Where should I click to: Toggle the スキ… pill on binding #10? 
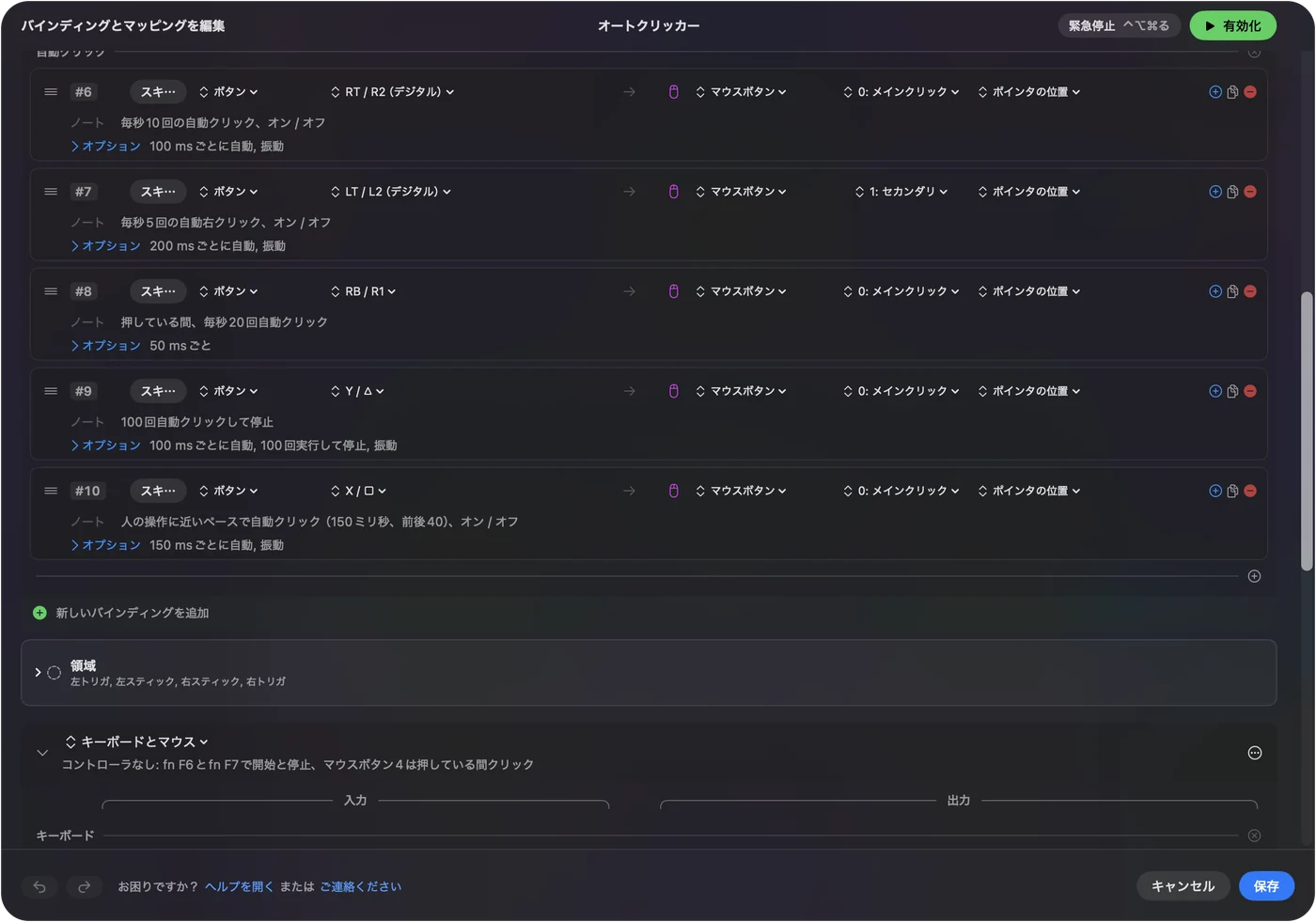pyautogui.click(x=158, y=491)
